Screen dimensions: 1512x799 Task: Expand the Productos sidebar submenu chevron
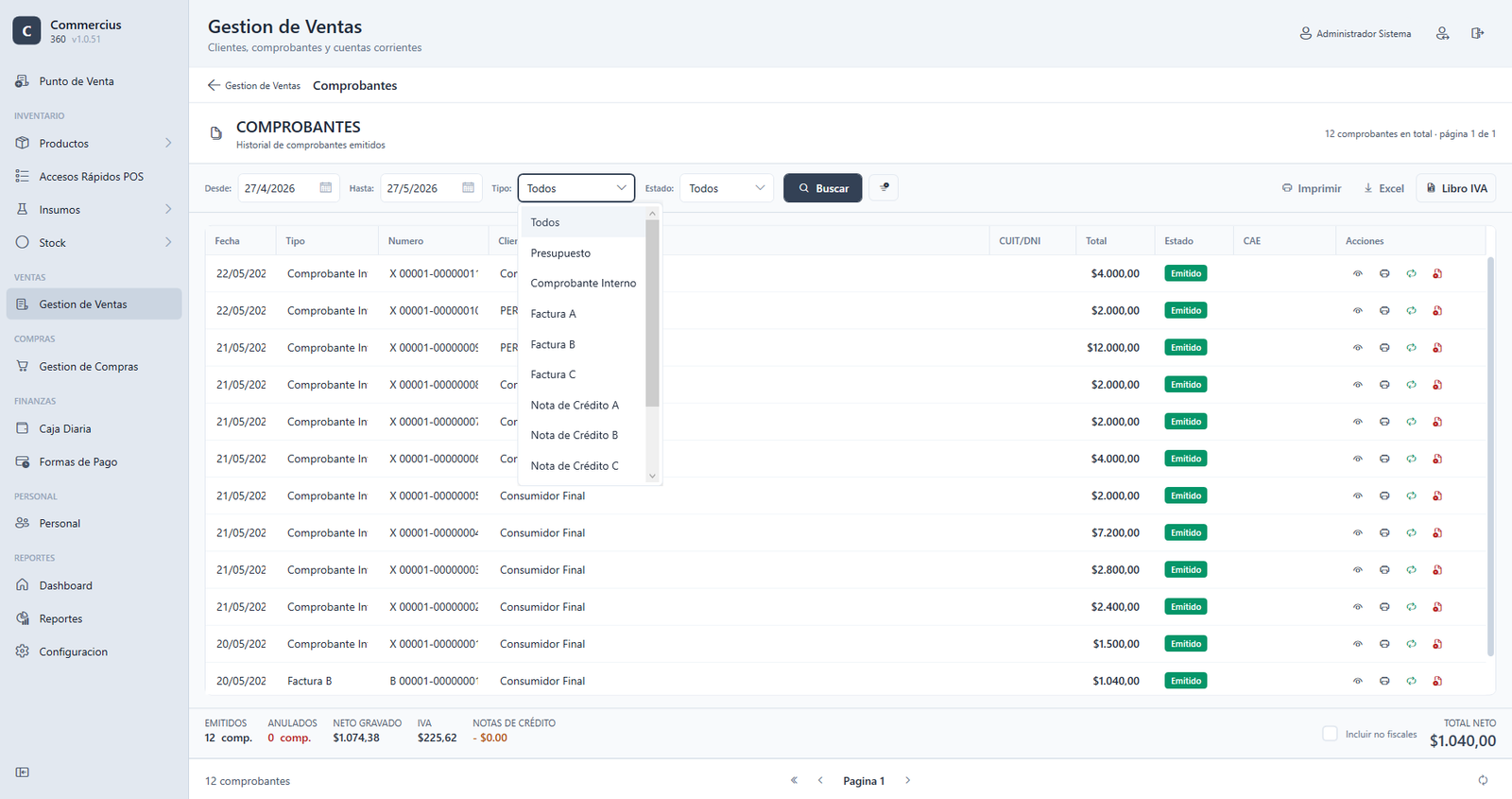(168, 143)
